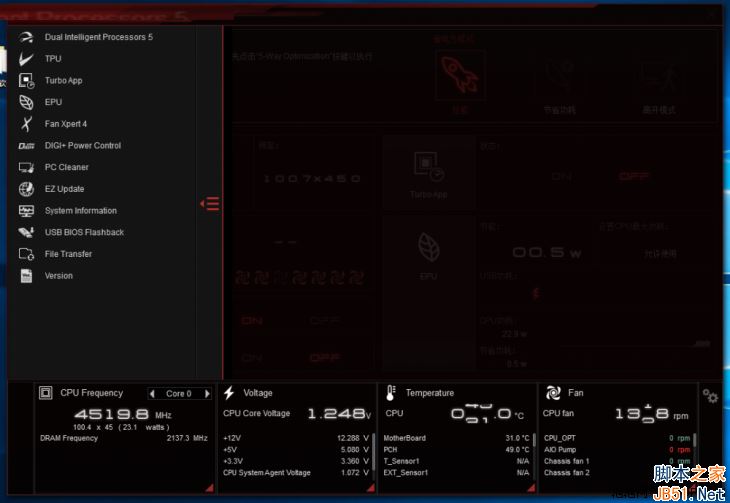The height and width of the screenshot is (503, 730).
Task: Click the DRAM Frequency 2137.3 MHz row
Action: 124,438
